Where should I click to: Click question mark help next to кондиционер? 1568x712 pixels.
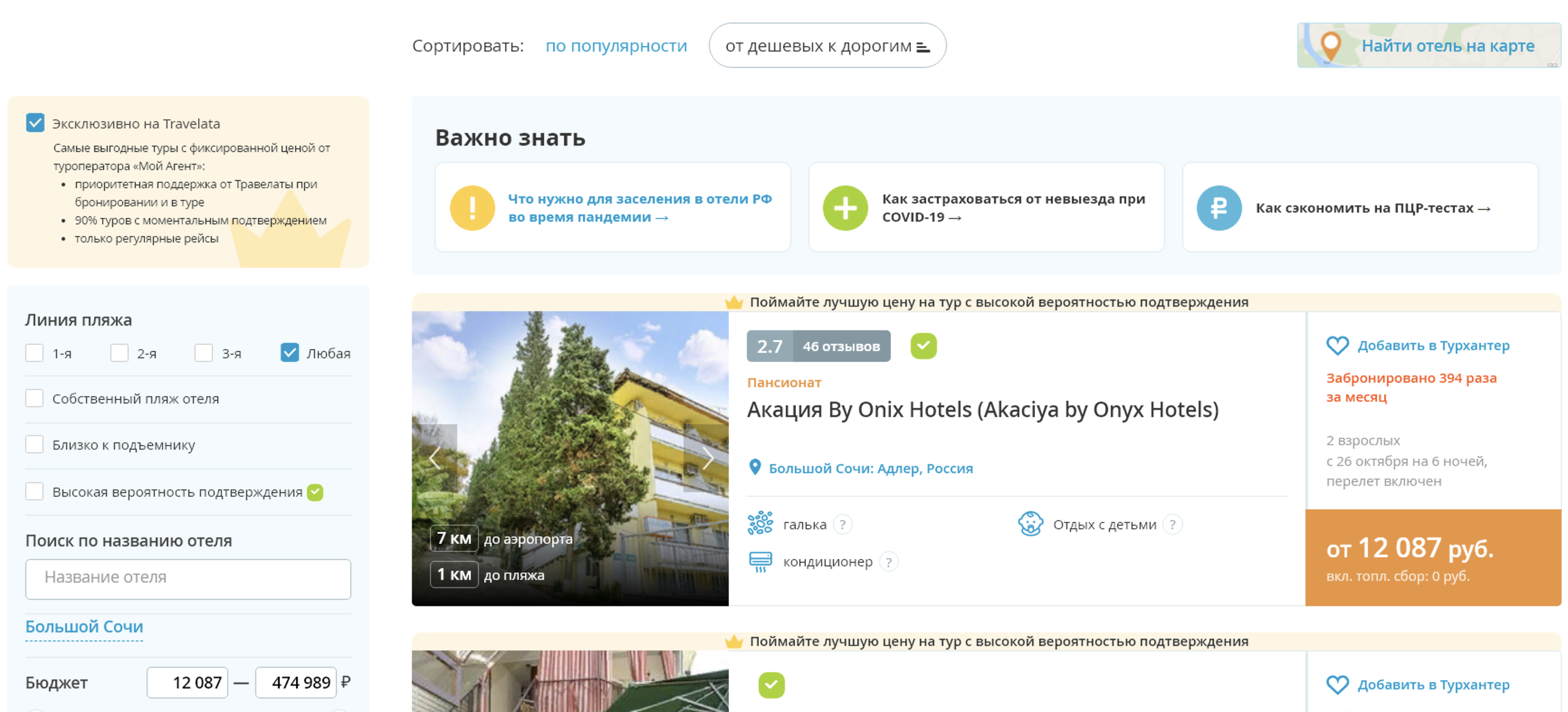click(889, 562)
